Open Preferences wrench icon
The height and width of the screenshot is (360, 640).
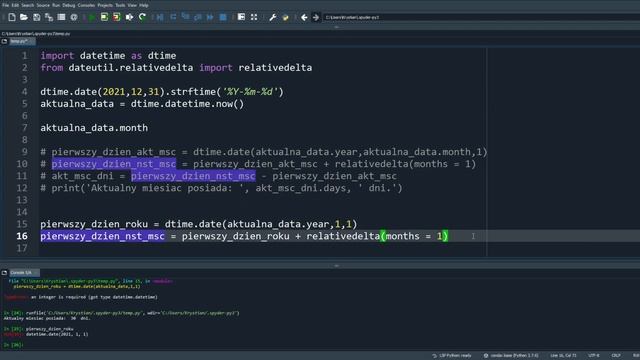click(272, 17)
